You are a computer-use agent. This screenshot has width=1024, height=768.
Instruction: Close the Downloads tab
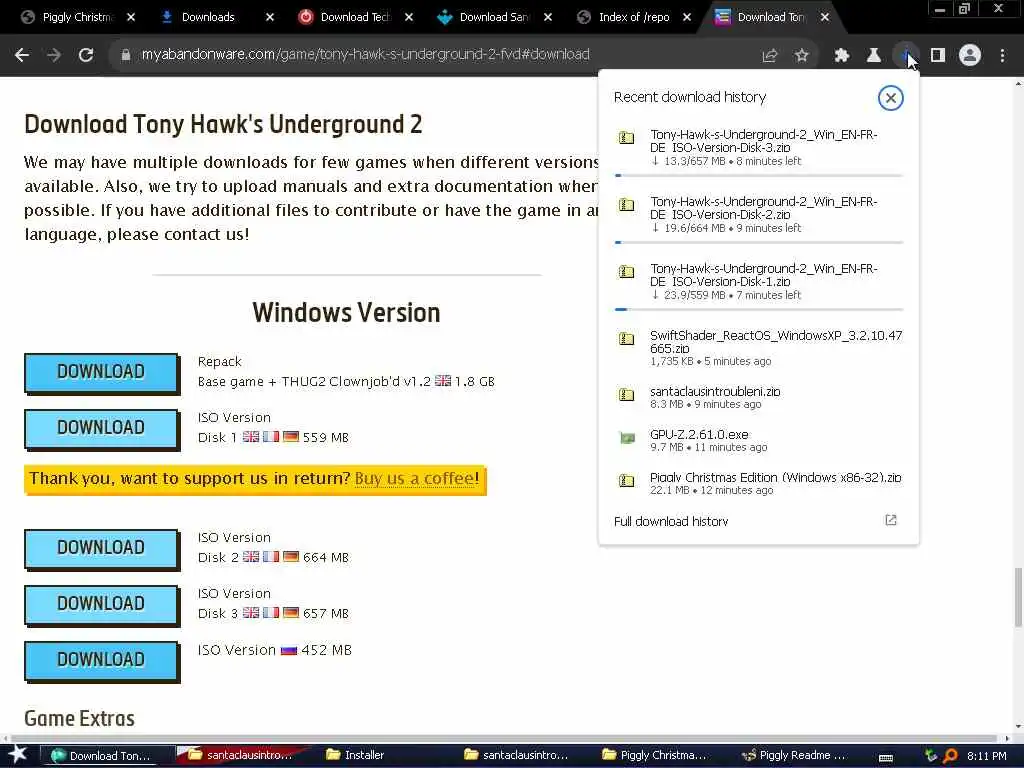(x=270, y=18)
